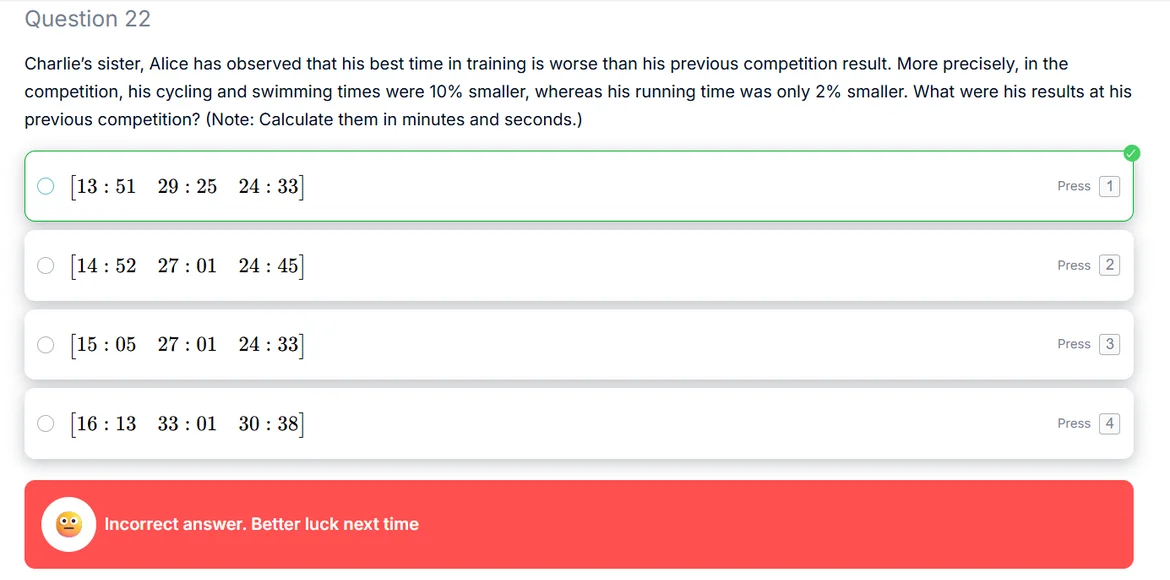The image size is (1170, 580).
Task: Select radio button for 16:13 33:01 30:38
Action: 45,423
